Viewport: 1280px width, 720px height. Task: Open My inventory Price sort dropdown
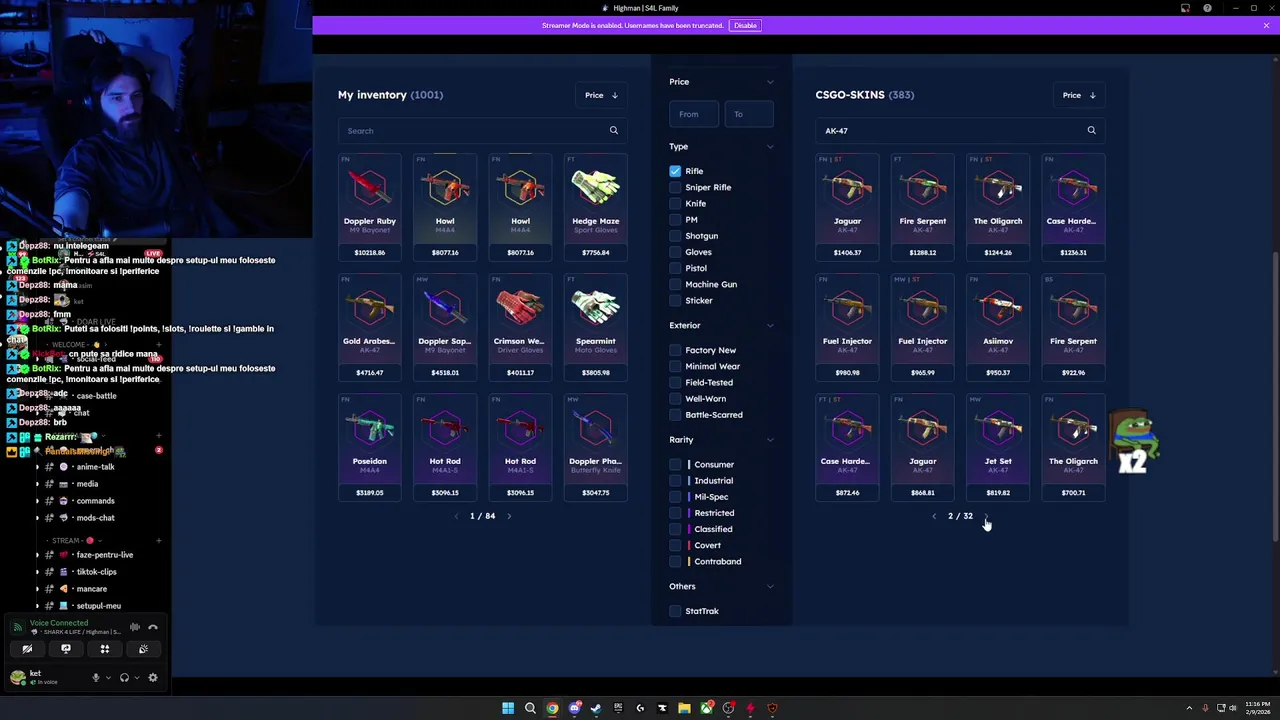click(x=601, y=95)
